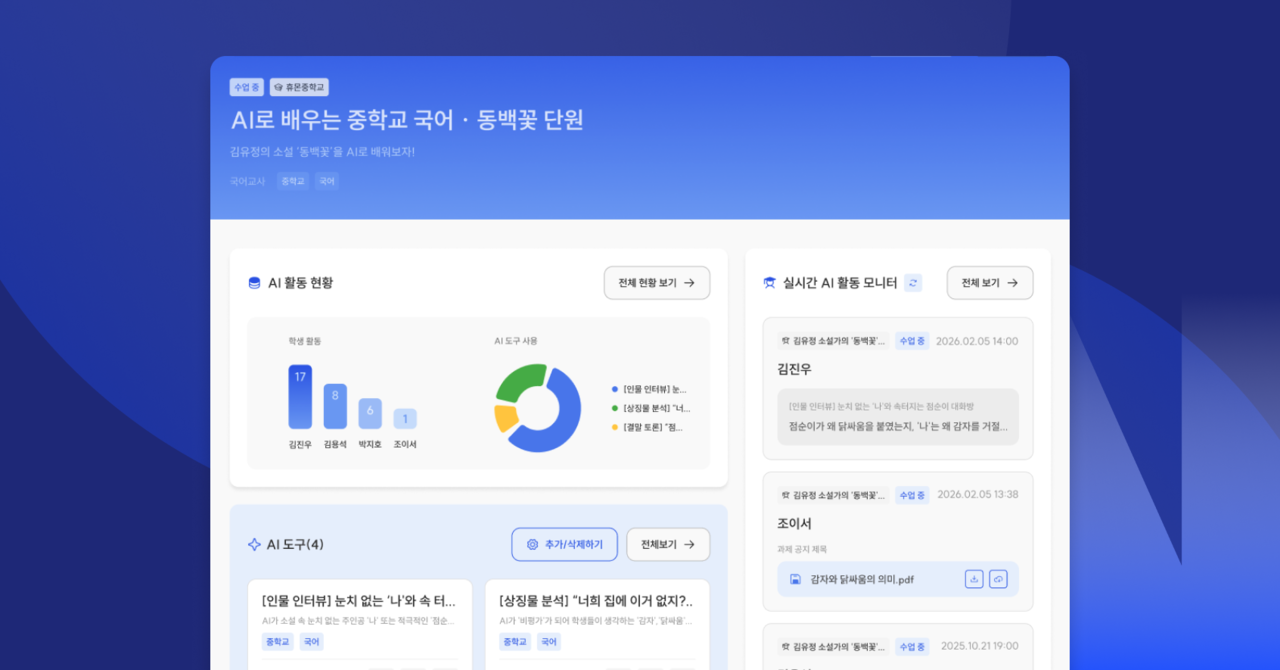Open 전체 보기 in the real-time monitor

(x=990, y=283)
